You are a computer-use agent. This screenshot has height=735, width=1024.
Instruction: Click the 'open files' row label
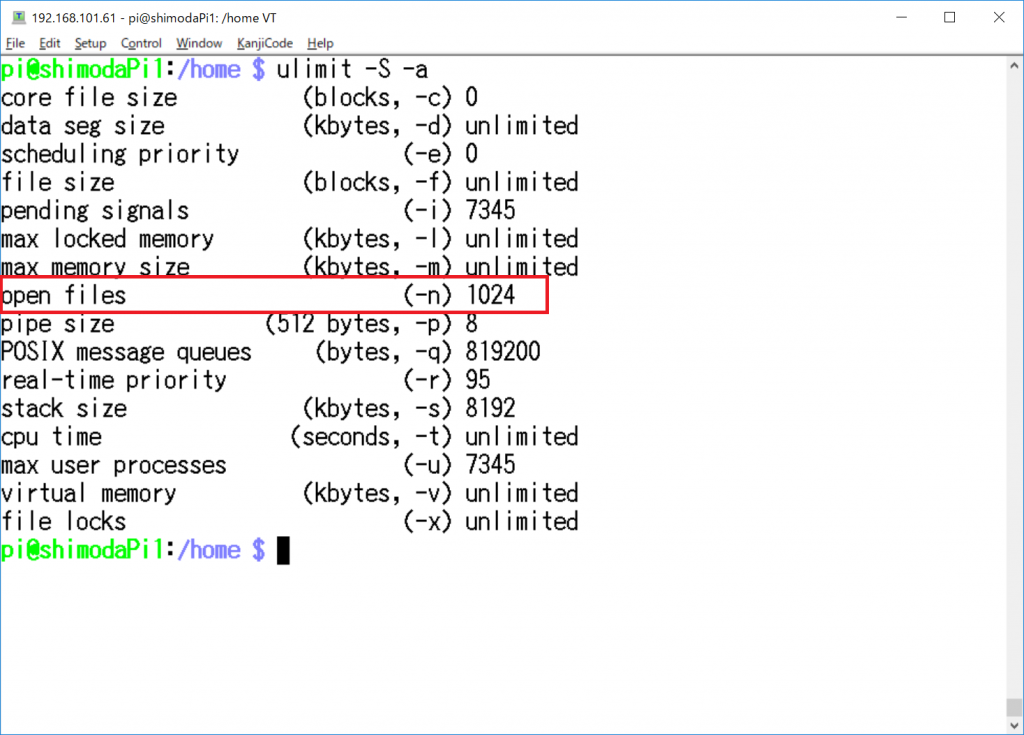(x=63, y=295)
